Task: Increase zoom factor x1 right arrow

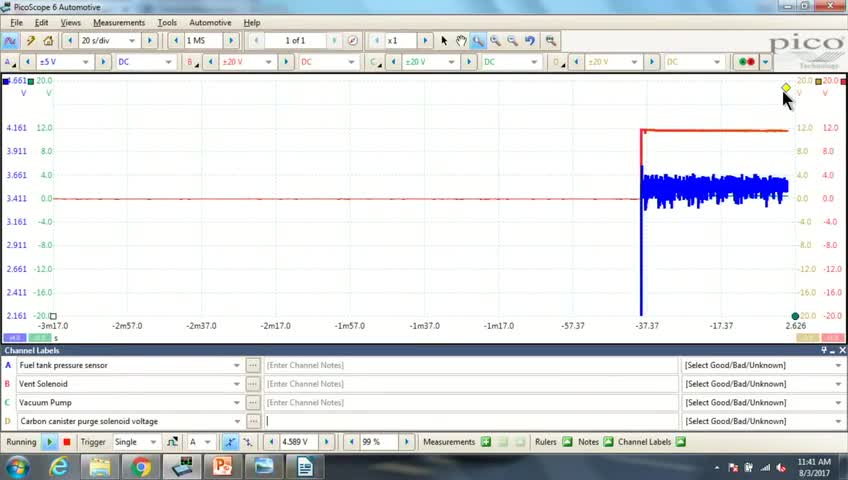Action: 425,41
